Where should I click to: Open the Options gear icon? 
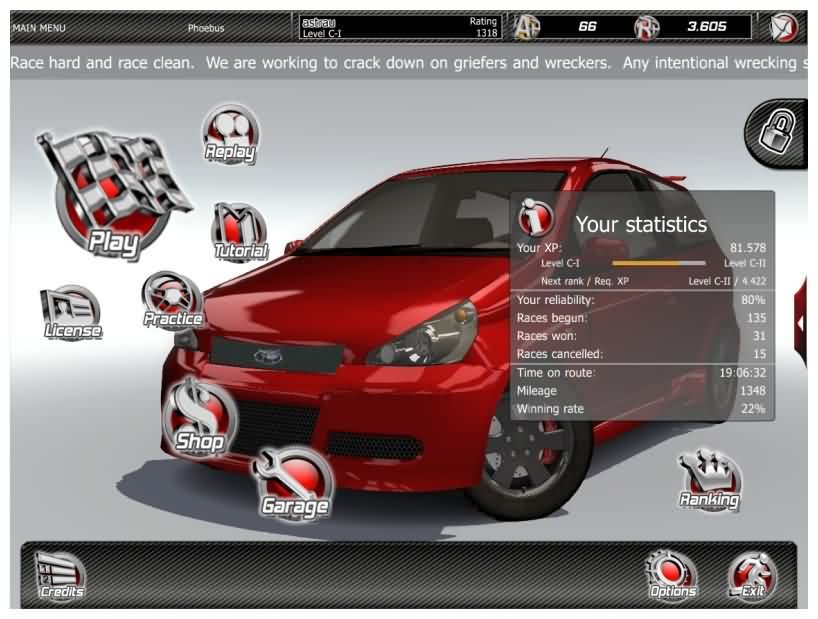(672, 576)
